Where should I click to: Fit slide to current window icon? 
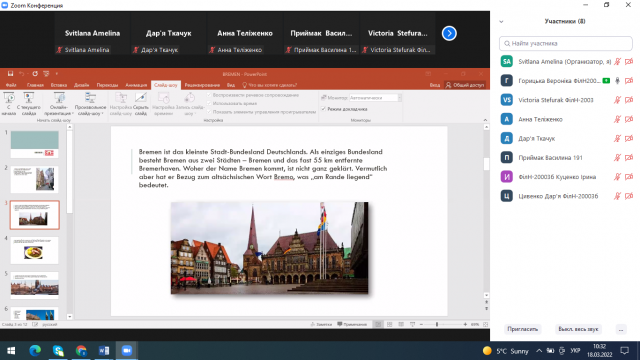click(x=485, y=324)
